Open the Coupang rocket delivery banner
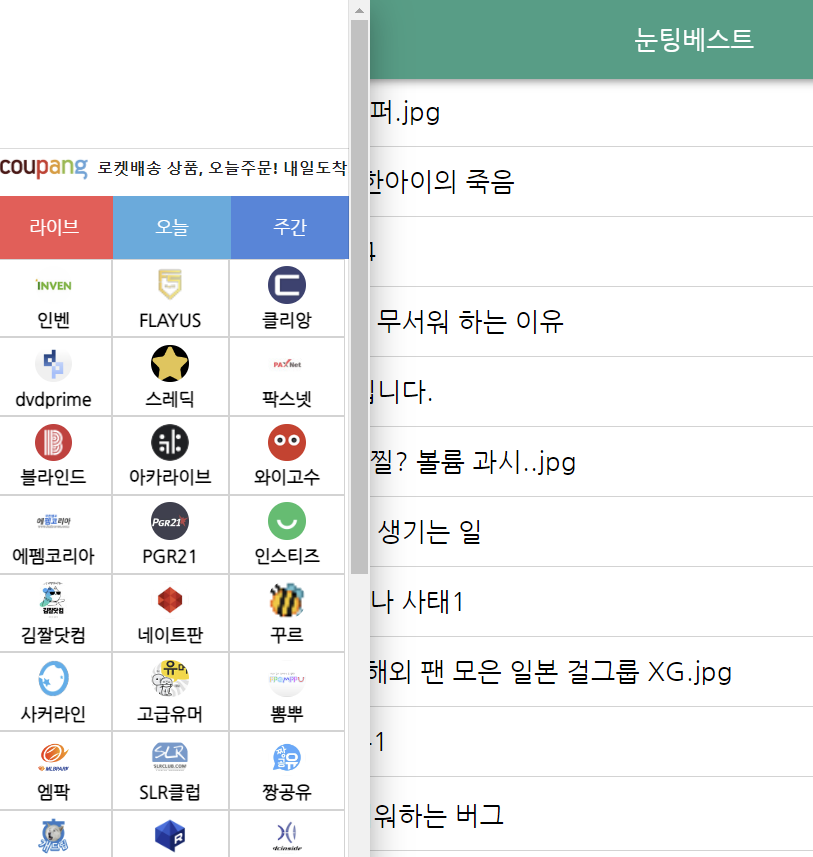Viewport: 813px width, 857px height. click(174, 167)
